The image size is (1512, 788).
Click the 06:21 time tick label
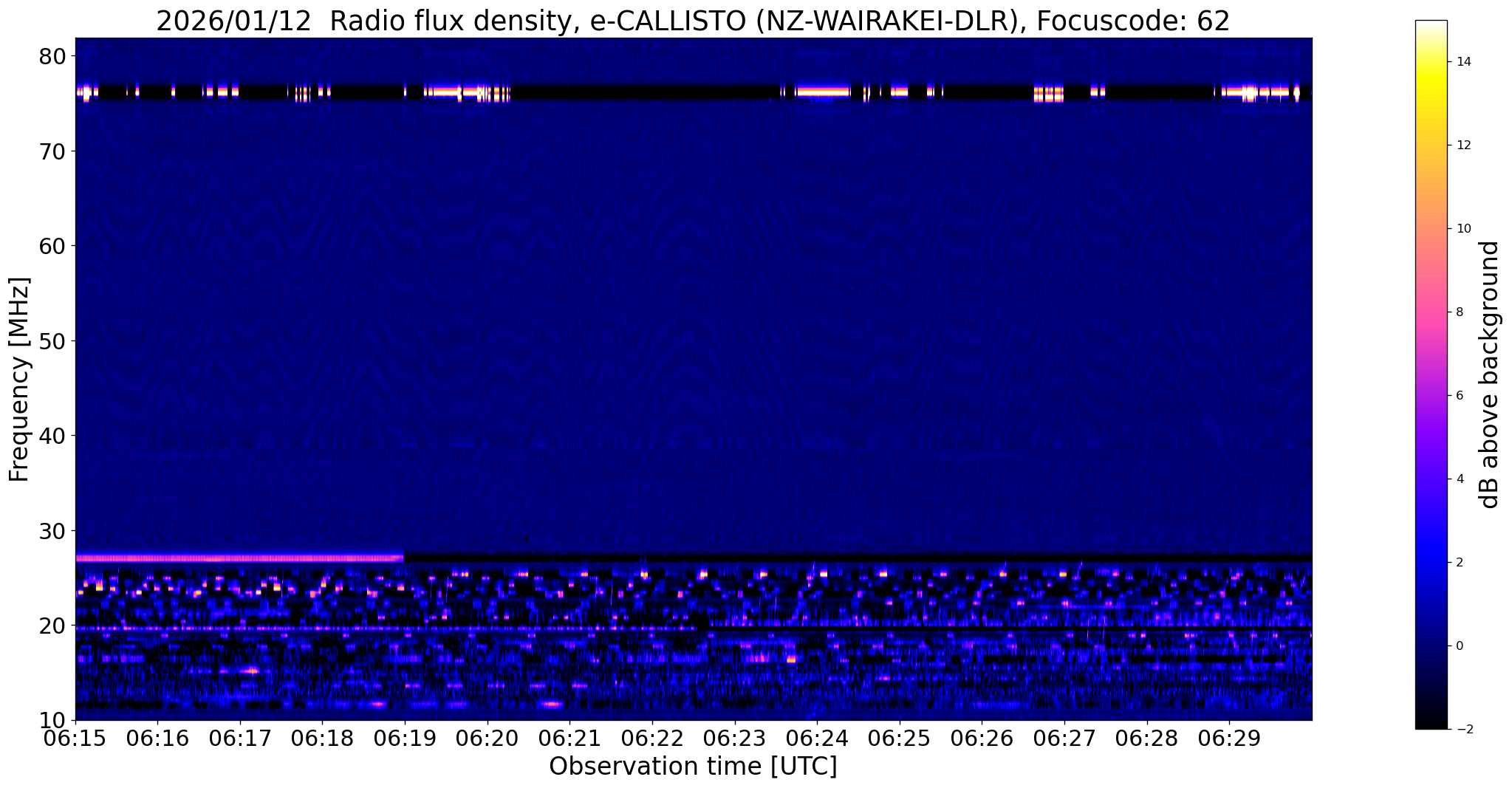(x=569, y=738)
